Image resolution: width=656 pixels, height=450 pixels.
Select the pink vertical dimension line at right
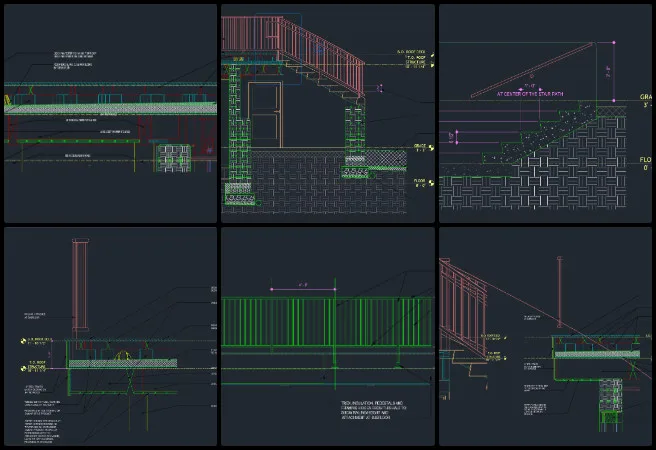(614, 72)
